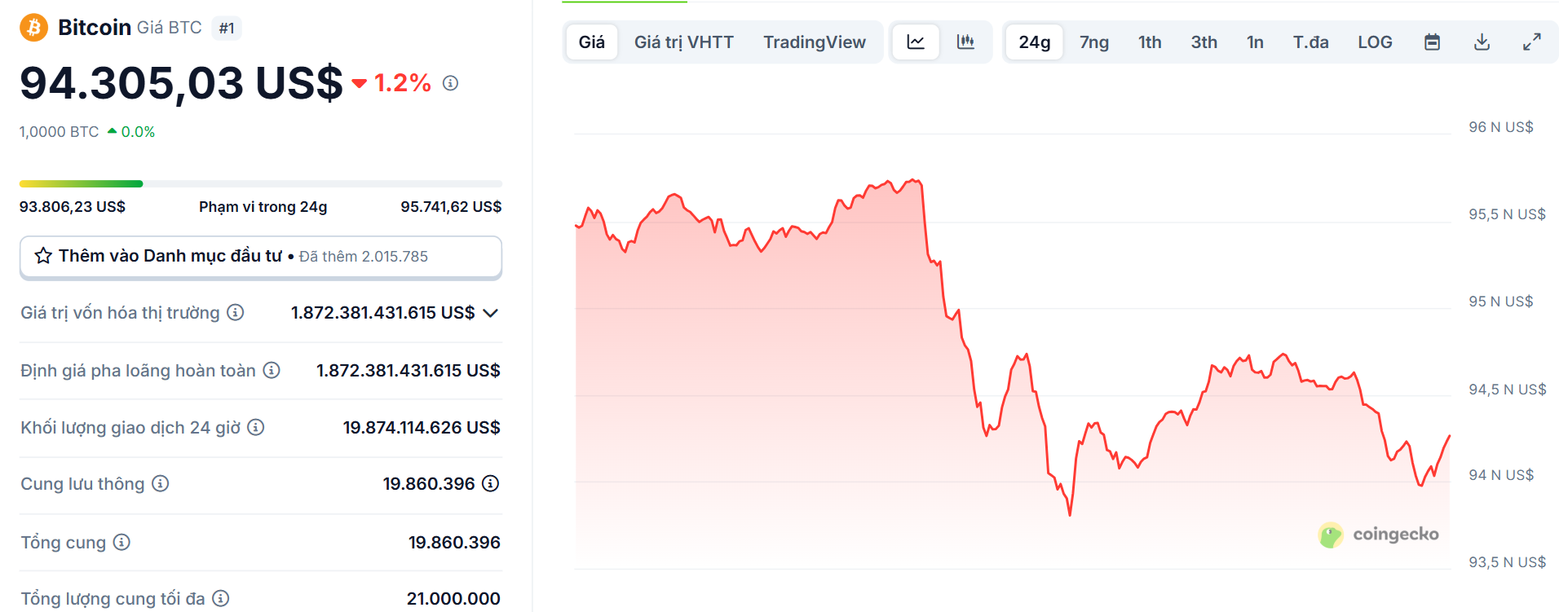Select the 24g time range
Image resolution: width=1568 pixels, height=612 pixels.
(x=1034, y=42)
